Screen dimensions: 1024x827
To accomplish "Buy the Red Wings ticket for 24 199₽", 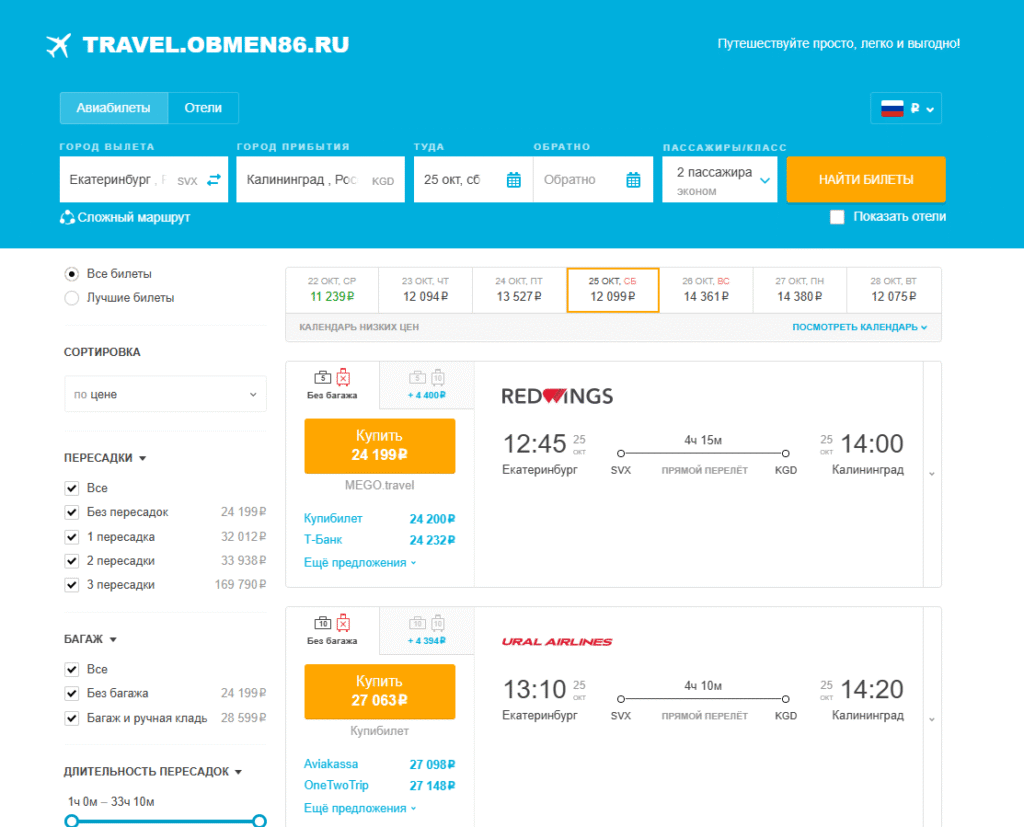I will click(x=379, y=446).
